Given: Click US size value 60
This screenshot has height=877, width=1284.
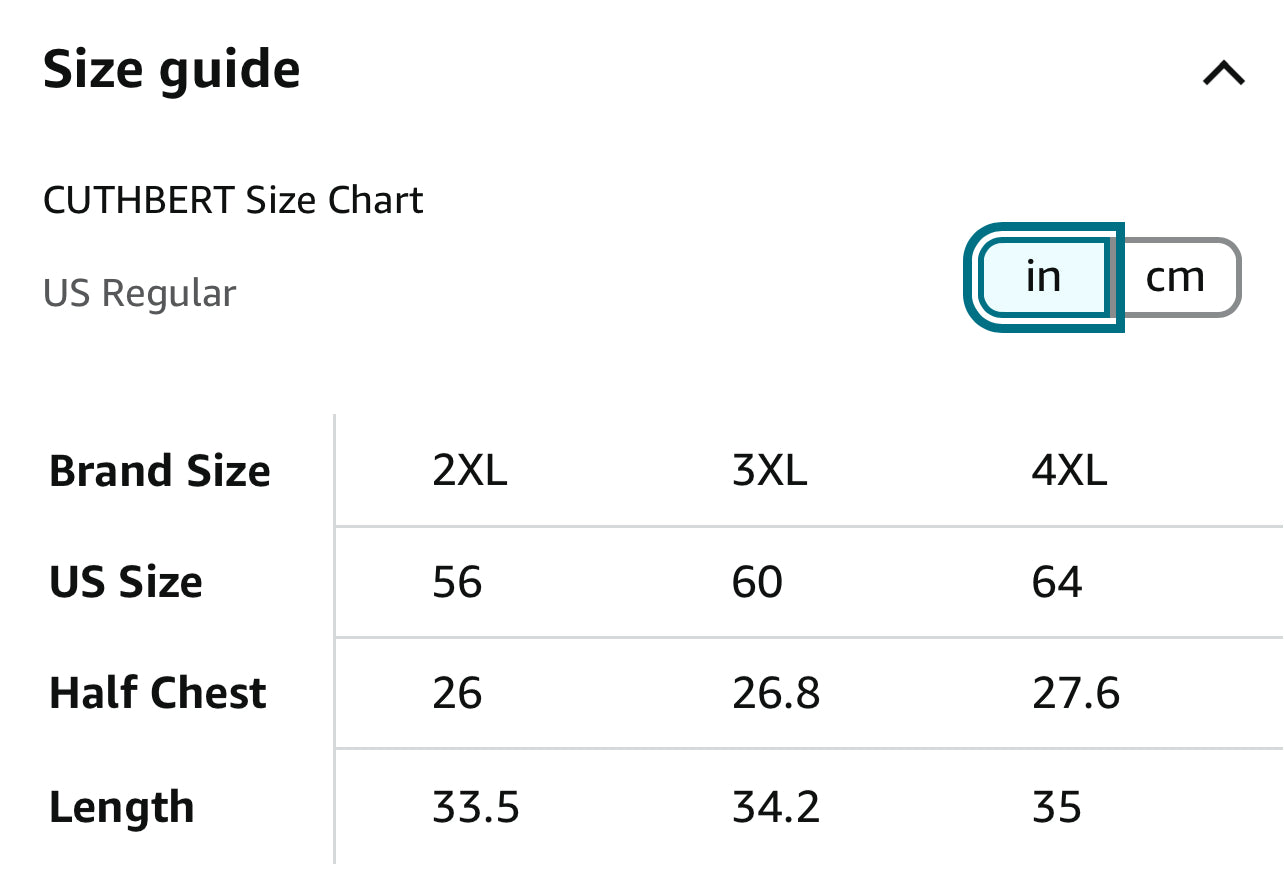Looking at the screenshot, I should coord(757,582).
